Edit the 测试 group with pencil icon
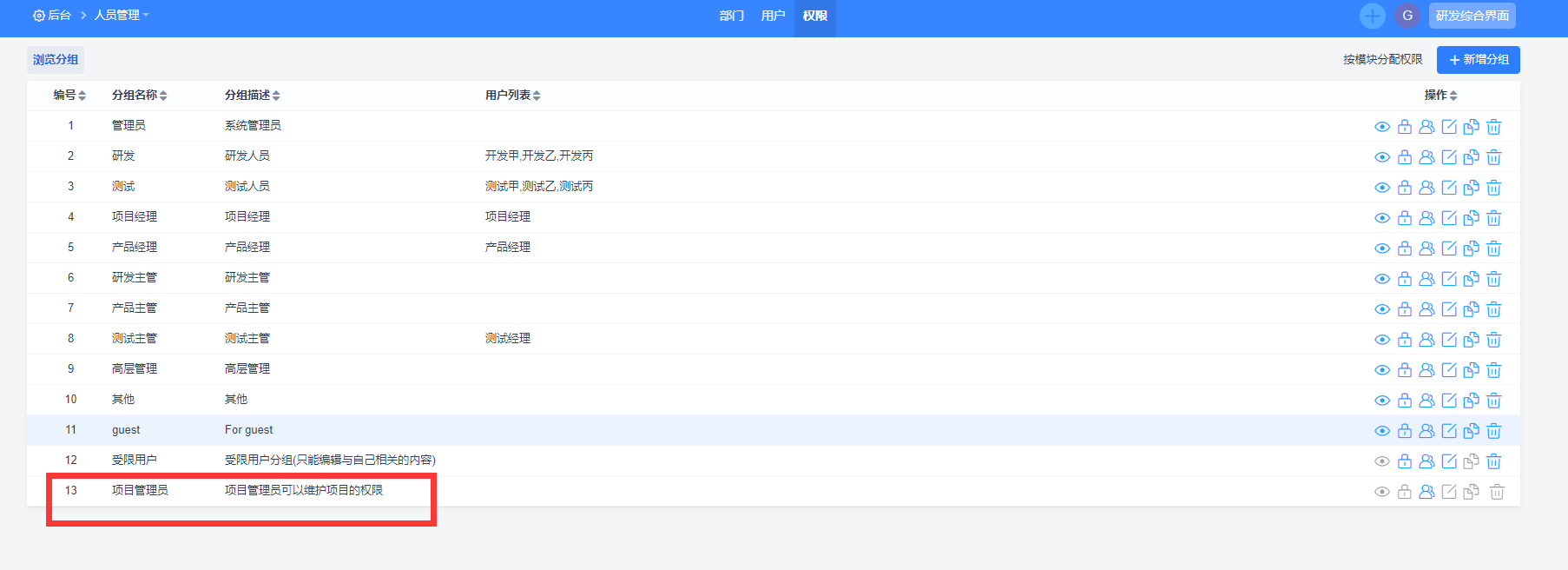This screenshot has width=1568, height=570. tap(1449, 188)
